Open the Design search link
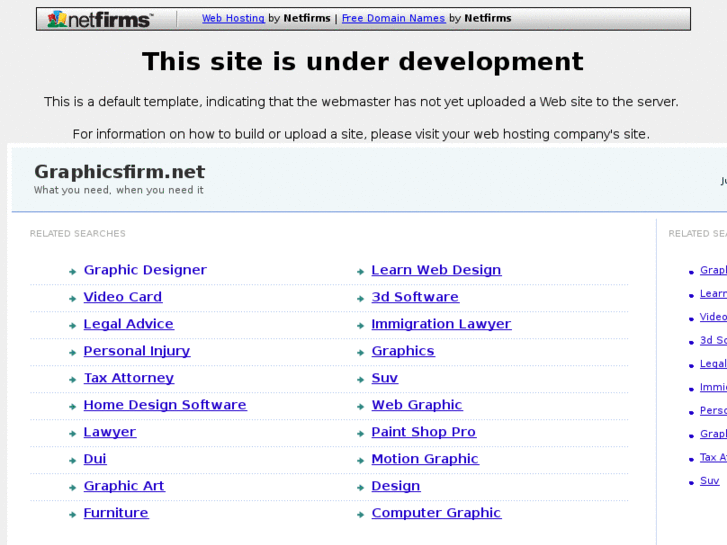 click(396, 486)
